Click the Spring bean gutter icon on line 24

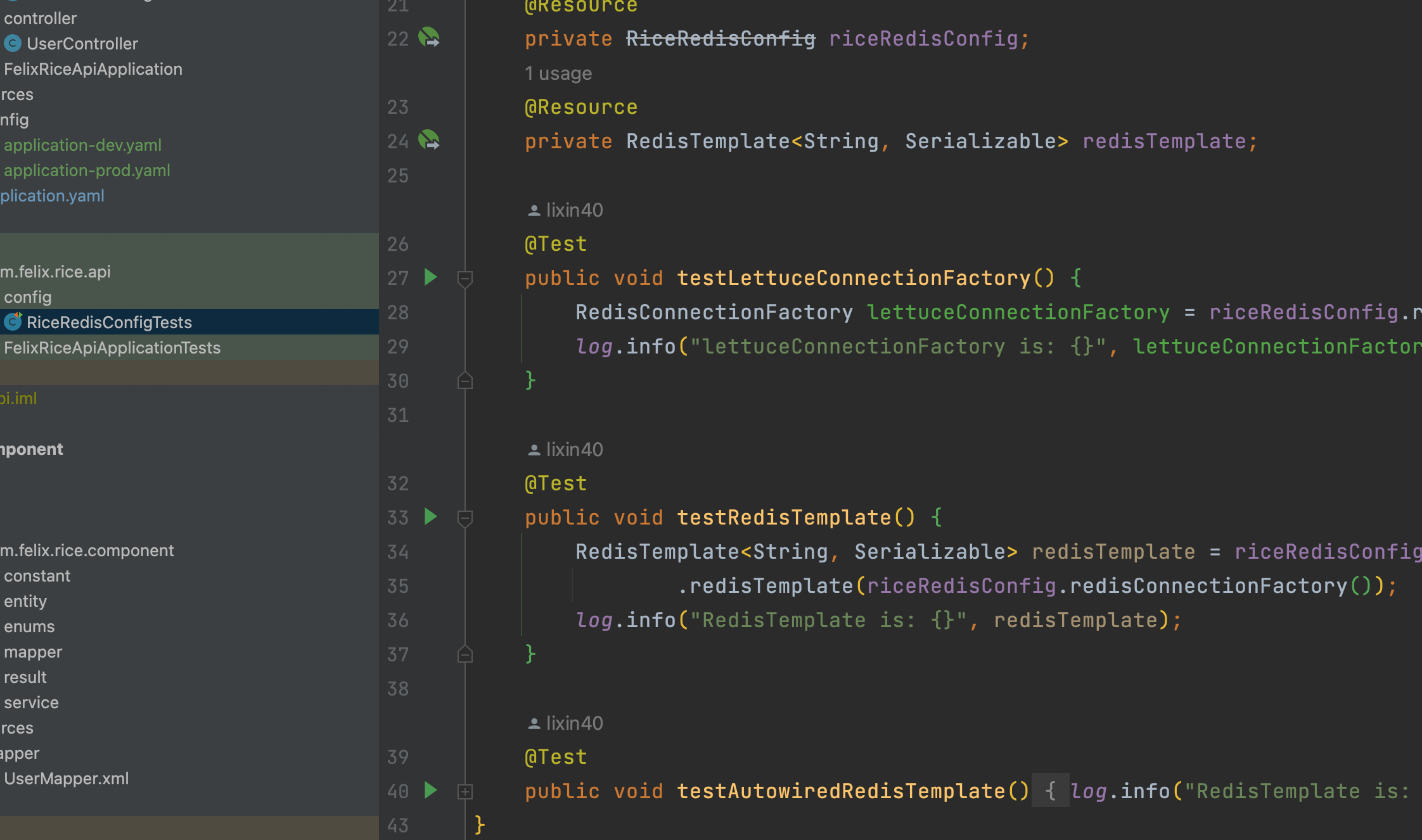pos(429,140)
